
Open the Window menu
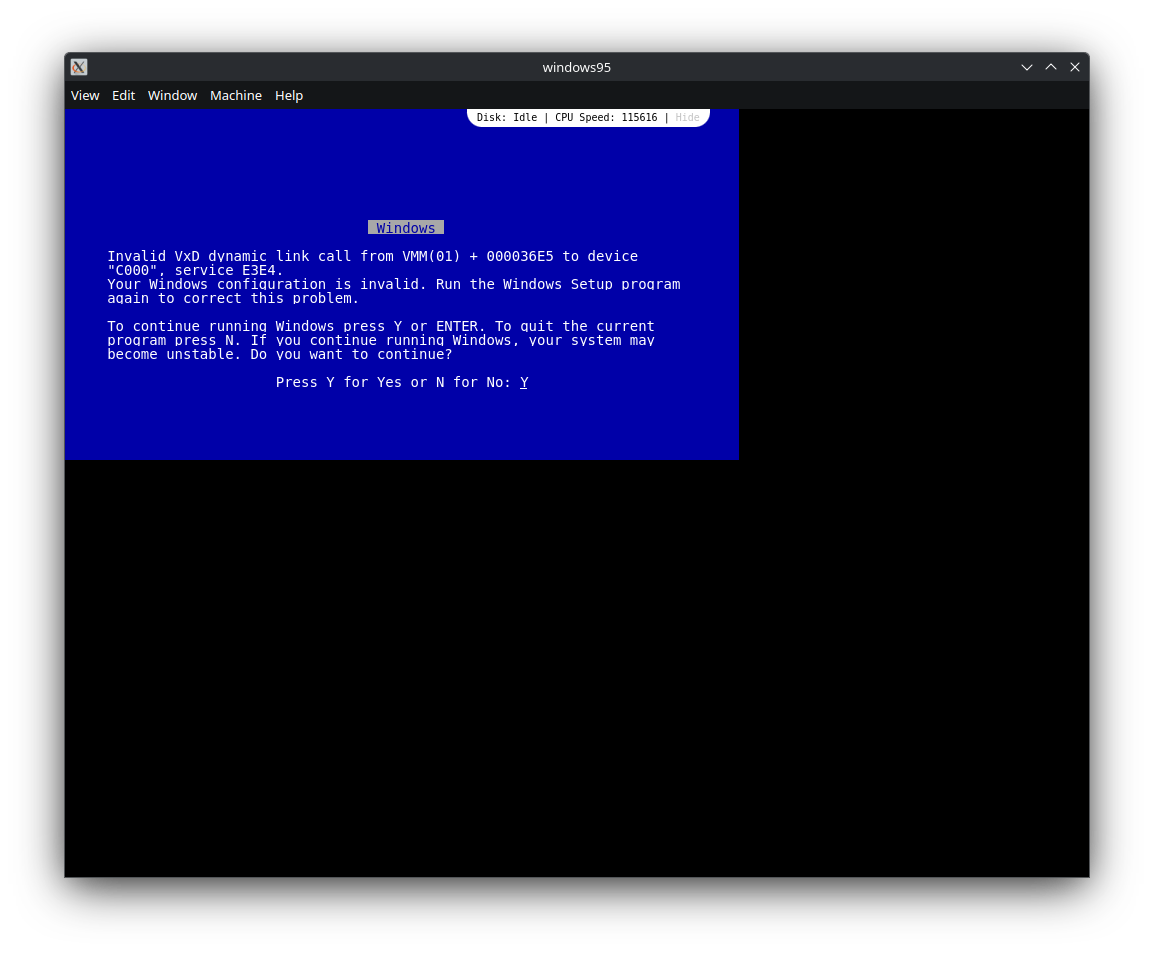[x=172, y=96]
